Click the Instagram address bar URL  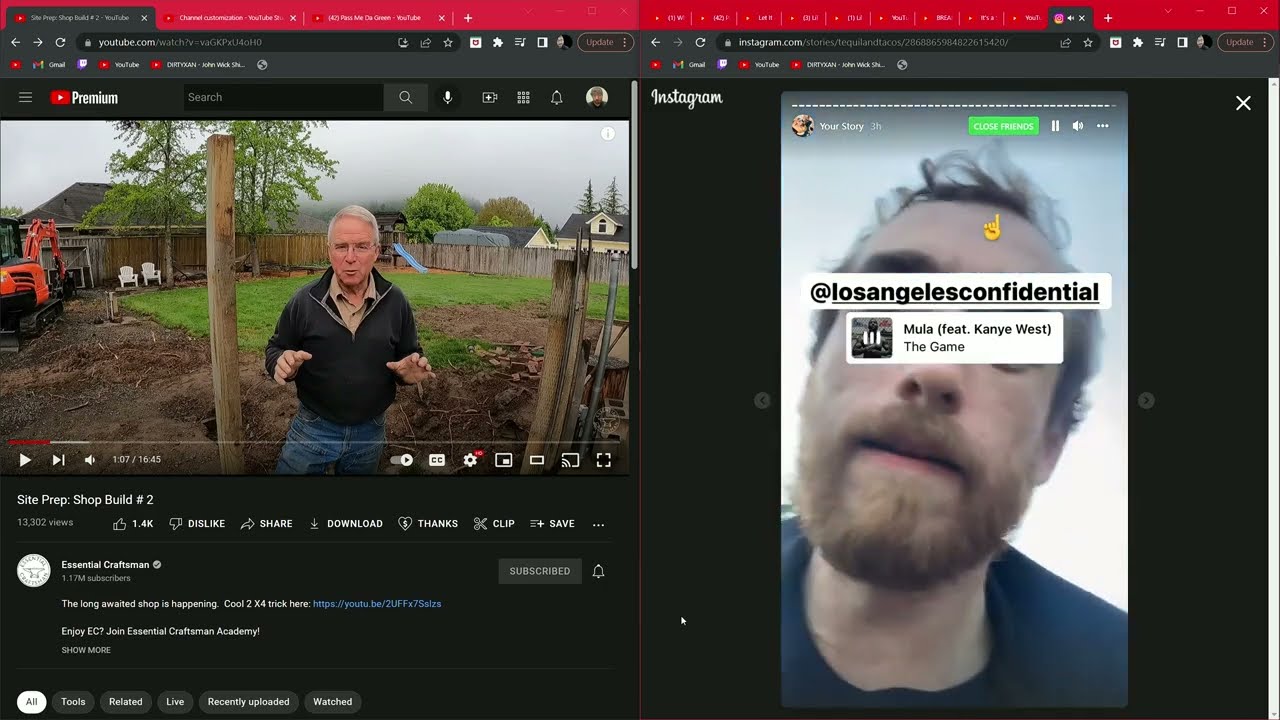pos(873,42)
